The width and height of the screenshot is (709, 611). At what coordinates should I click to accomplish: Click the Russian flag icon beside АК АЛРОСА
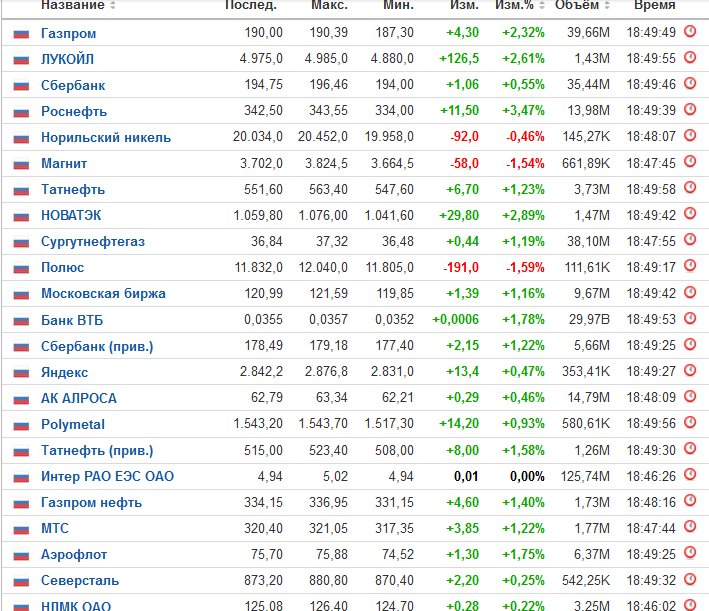point(21,399)
